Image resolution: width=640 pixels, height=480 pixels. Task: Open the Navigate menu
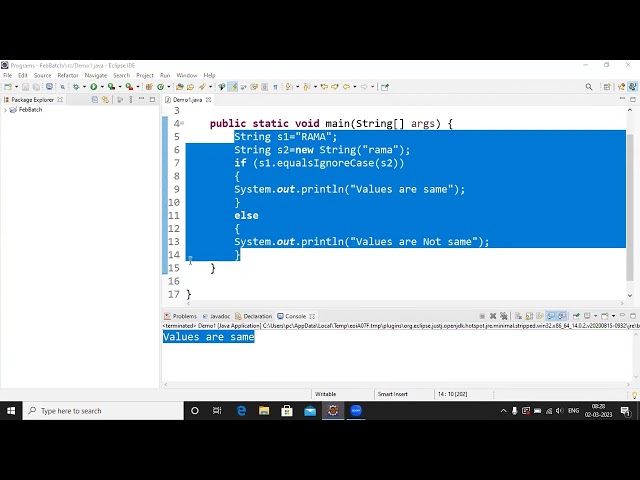(96, 75)
